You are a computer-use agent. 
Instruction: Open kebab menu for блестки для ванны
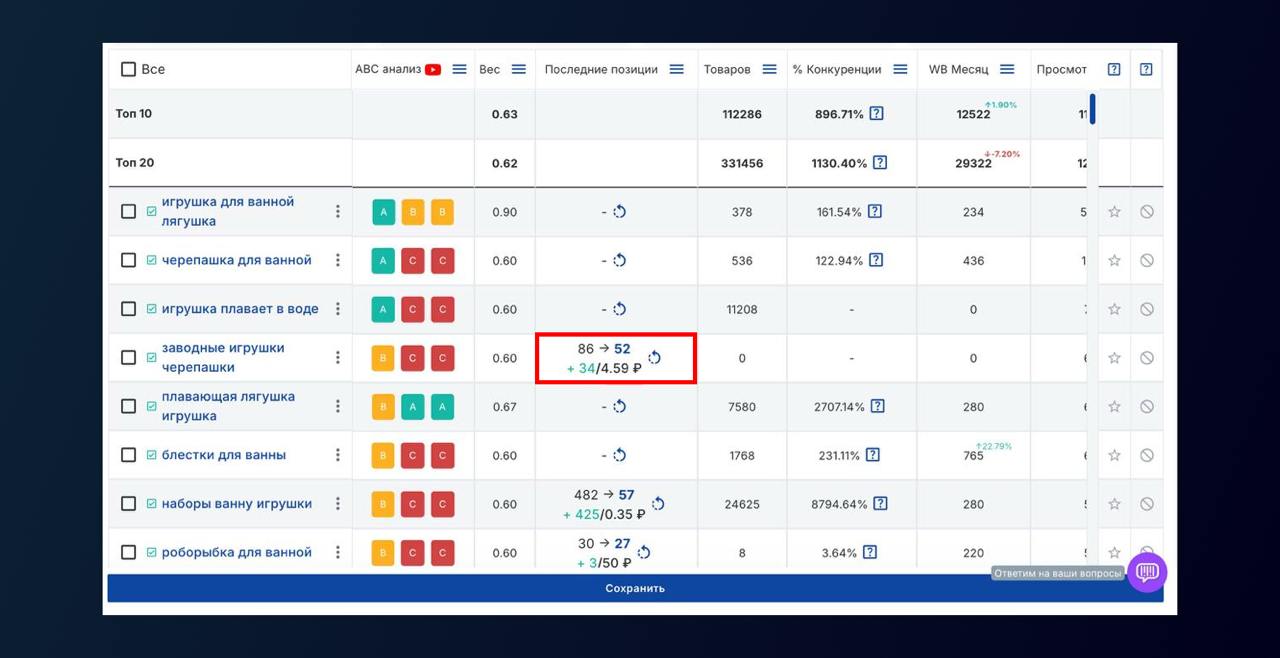pyautogui.click(x=338, y=455)
